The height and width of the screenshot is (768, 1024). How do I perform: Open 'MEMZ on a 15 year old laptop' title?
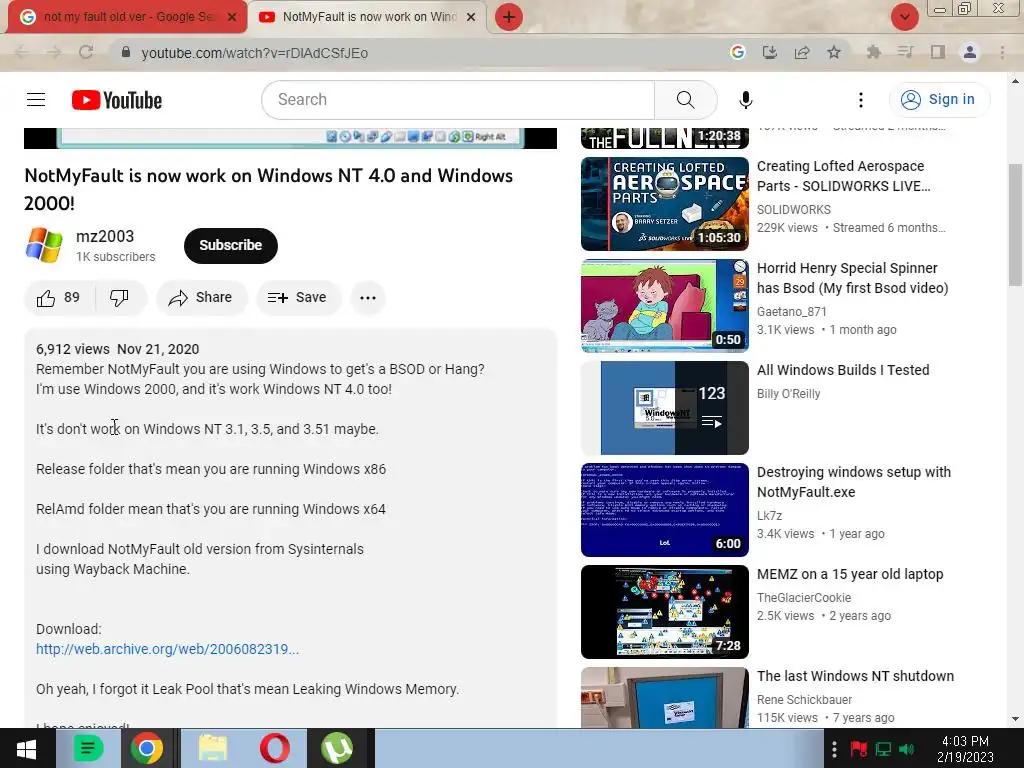850,574
